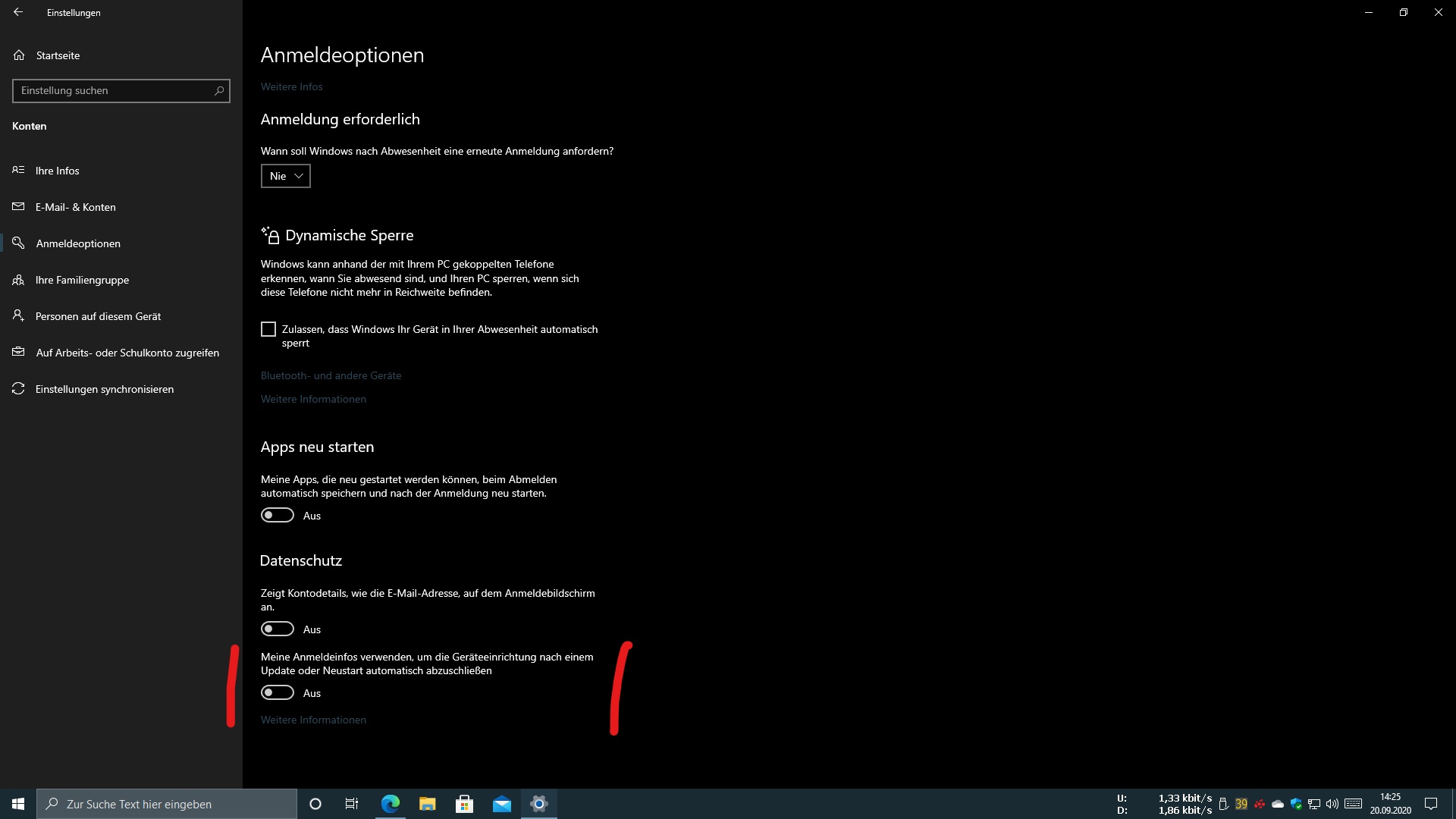Click the Einstellung suchen search field
1456x819 pixels.
pyautogui.click(x=112, y=91)
